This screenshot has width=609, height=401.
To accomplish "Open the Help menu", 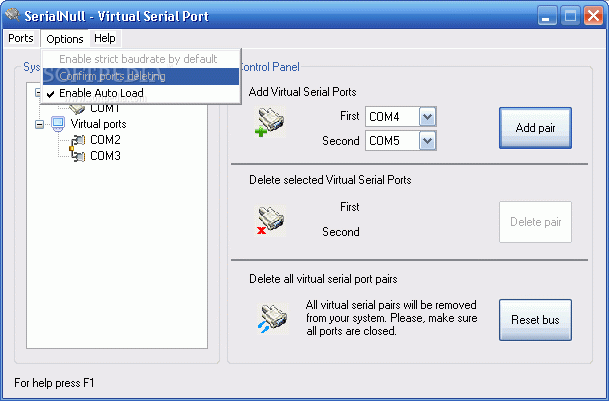I will coord(104,38).
